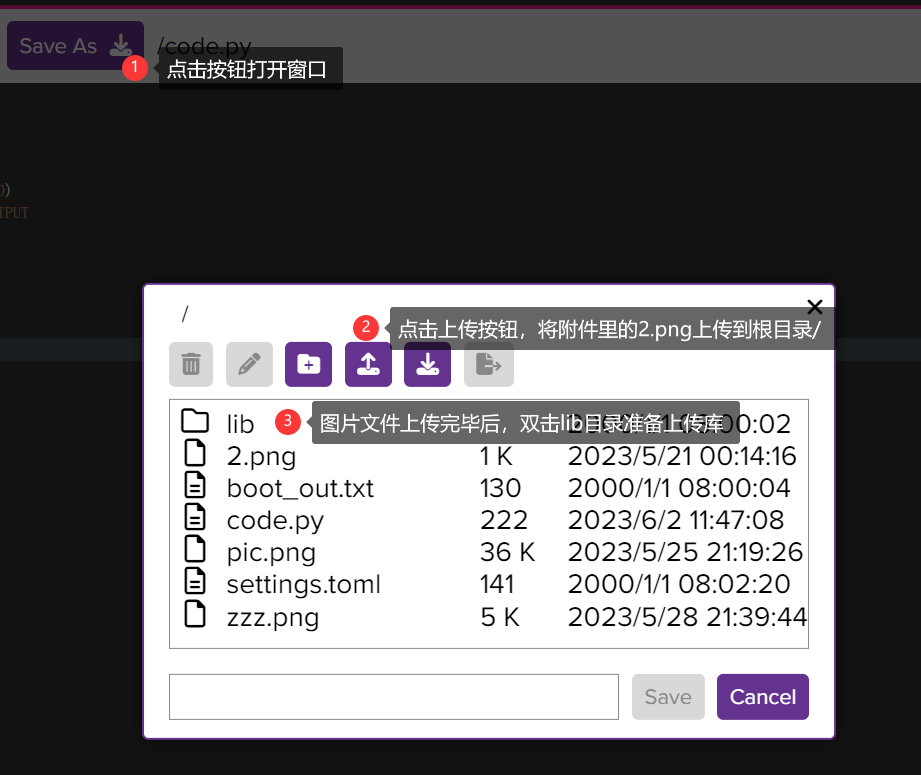This screenshot has width=921, height=775.
Task: Click the root path slash label
Action: (185, 314)
